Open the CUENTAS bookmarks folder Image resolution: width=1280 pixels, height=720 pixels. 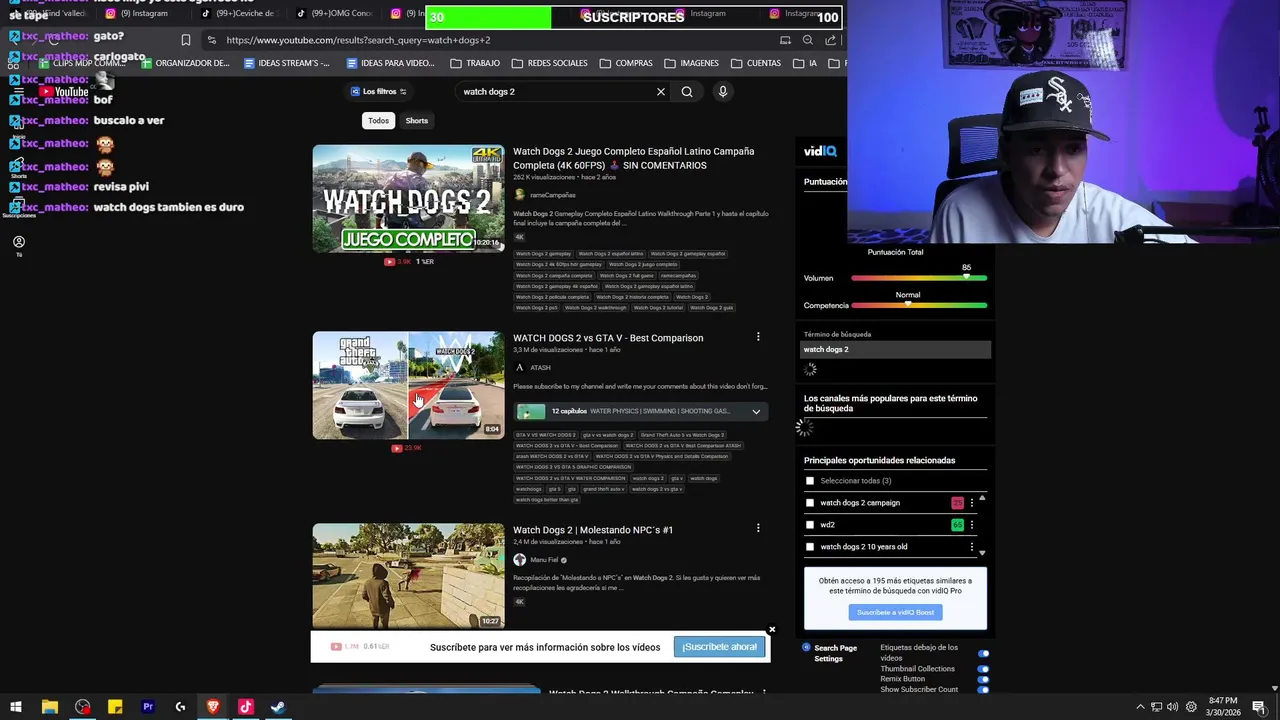coord(756,63)
